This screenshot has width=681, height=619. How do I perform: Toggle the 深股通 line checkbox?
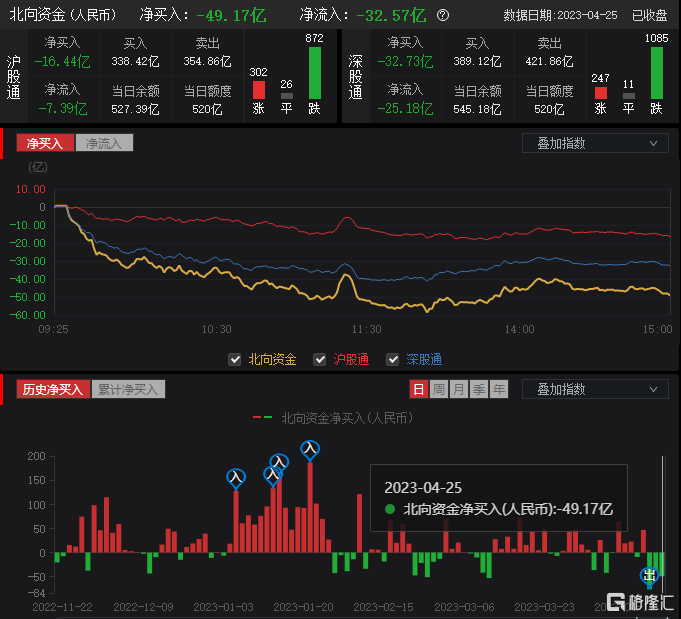[393, 360]
